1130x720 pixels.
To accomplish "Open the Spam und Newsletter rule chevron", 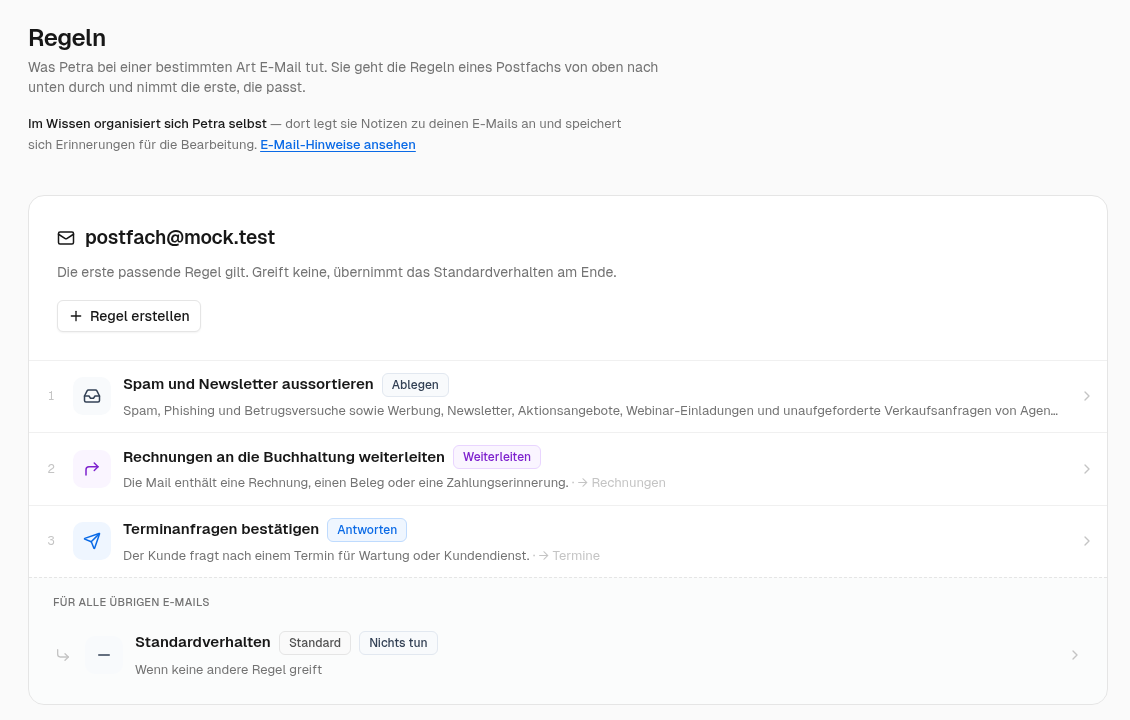I will pos(1087,396).
